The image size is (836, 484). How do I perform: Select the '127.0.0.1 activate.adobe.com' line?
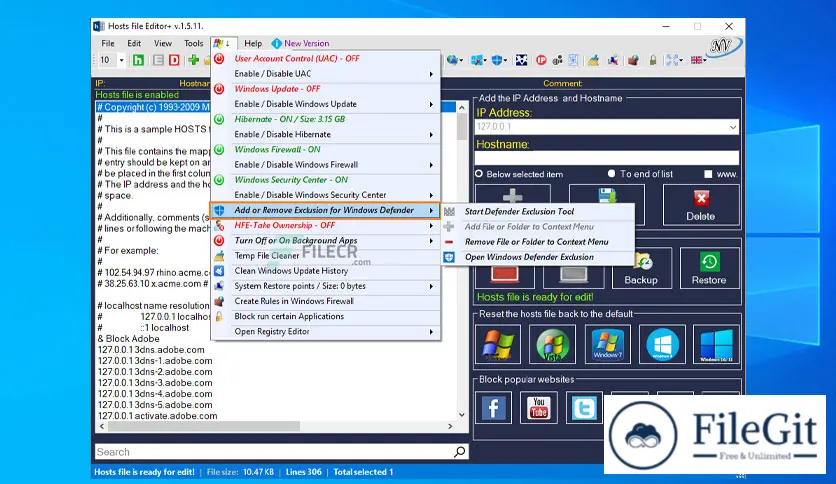coord(157,416)
